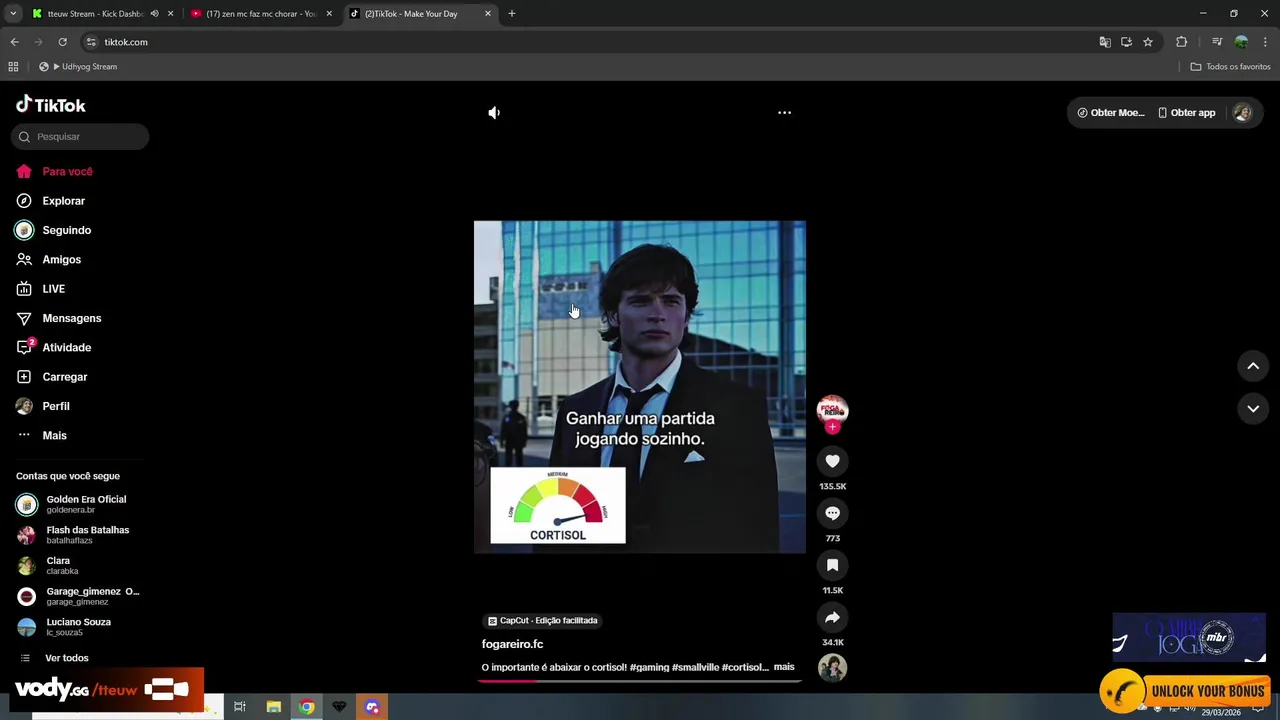Open the video's three-dot options menu
The height and width of the screenshot is (720, 1280).
coord(785,113)
